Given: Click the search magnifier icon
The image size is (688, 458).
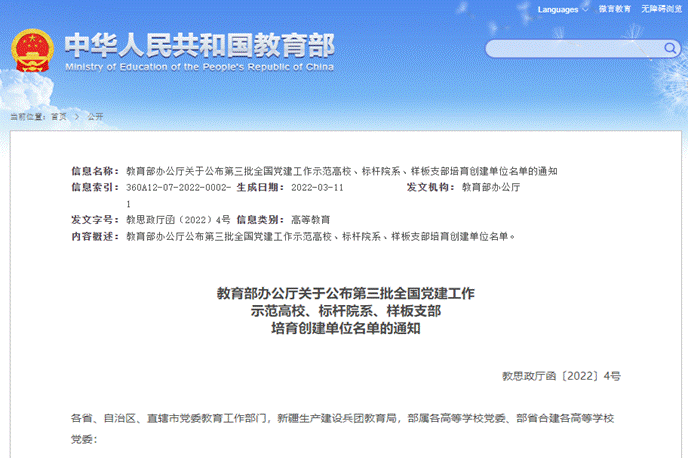Looking at the screenshot, I should coord(670,49).
